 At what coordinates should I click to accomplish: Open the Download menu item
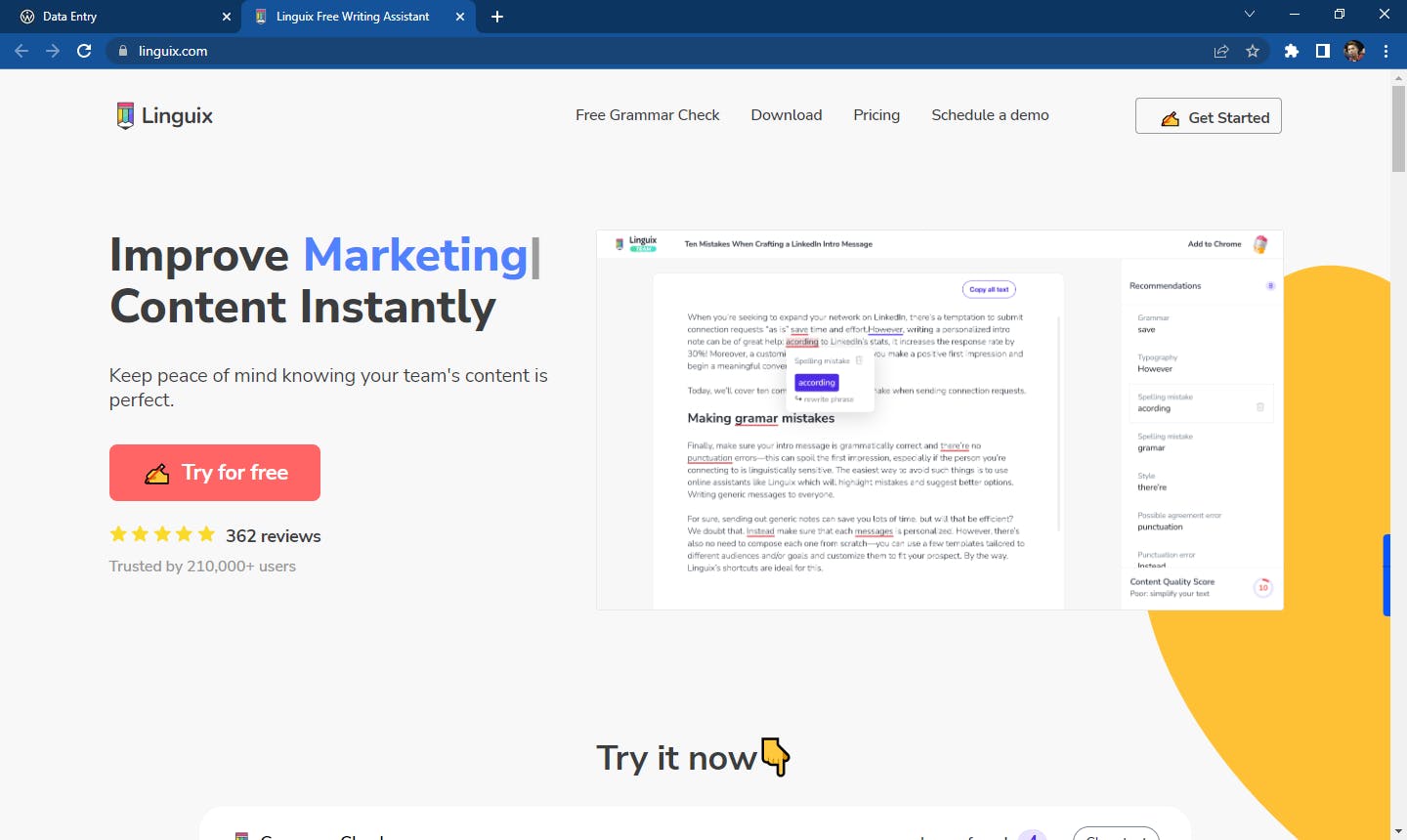787,115
